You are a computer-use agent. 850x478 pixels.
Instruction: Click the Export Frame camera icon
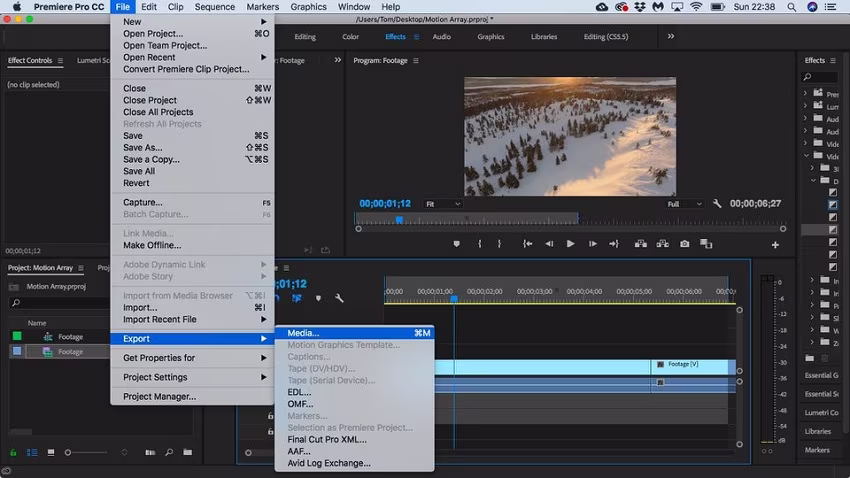coord(685,243)
